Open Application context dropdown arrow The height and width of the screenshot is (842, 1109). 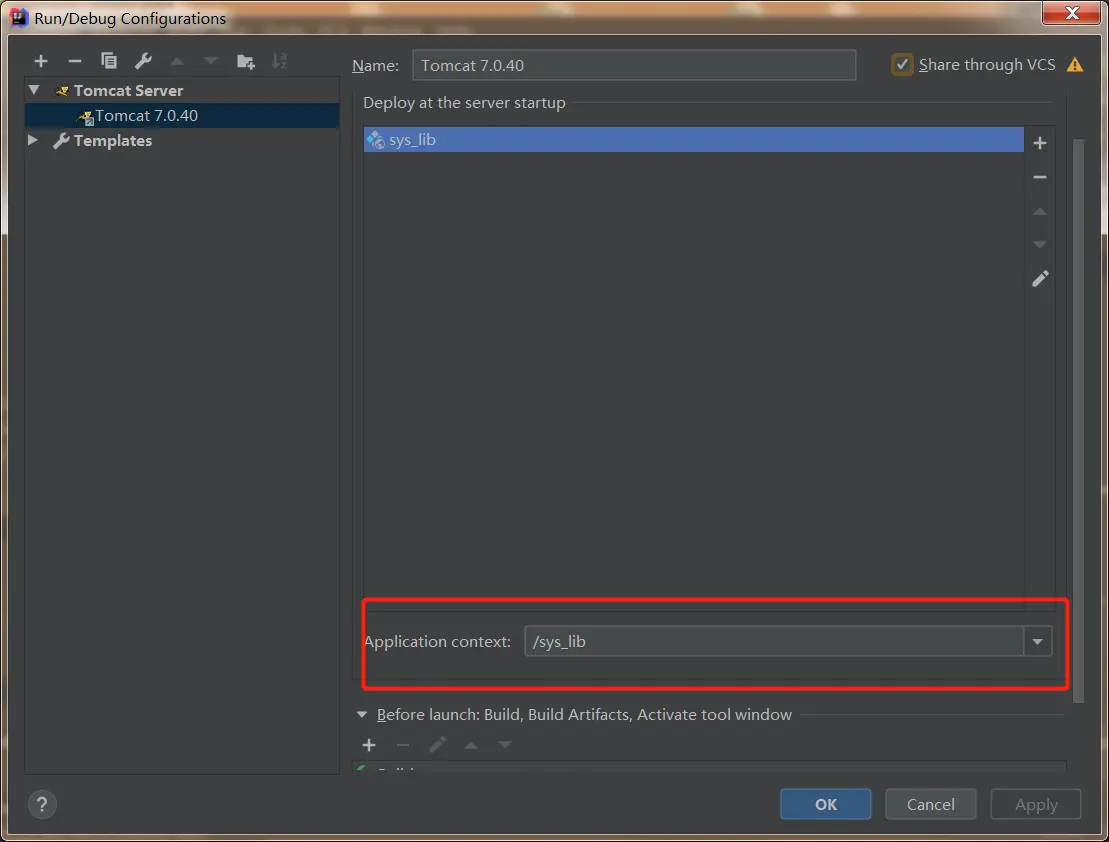(x=1038, y=642)
